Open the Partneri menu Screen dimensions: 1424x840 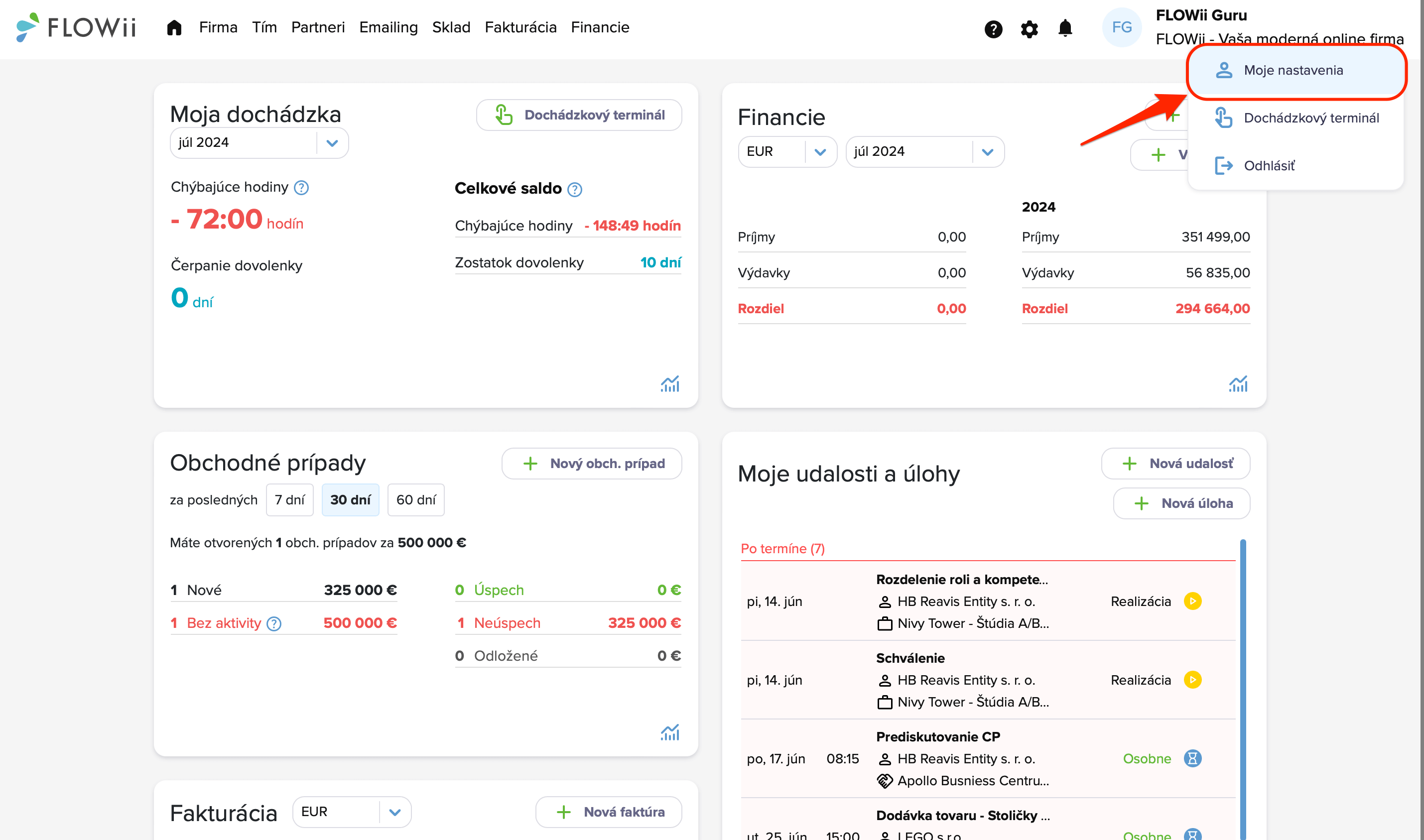click(318, 27)
